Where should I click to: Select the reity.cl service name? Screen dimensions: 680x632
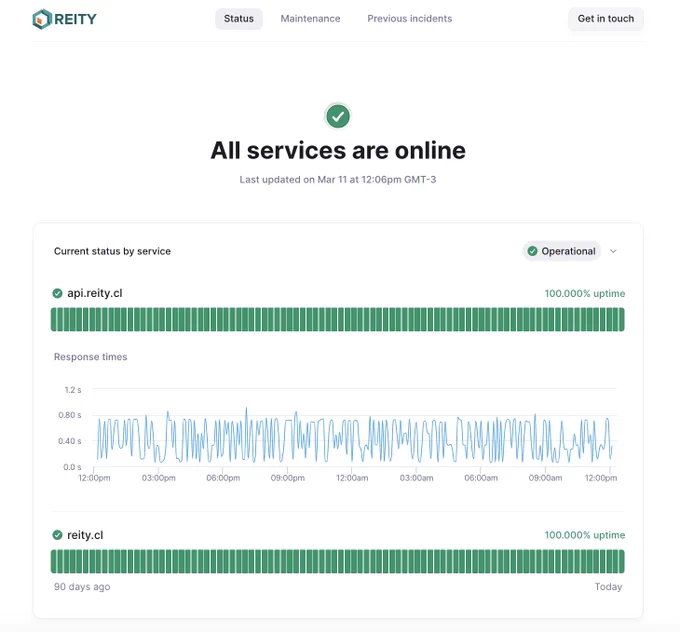[85, 535]
